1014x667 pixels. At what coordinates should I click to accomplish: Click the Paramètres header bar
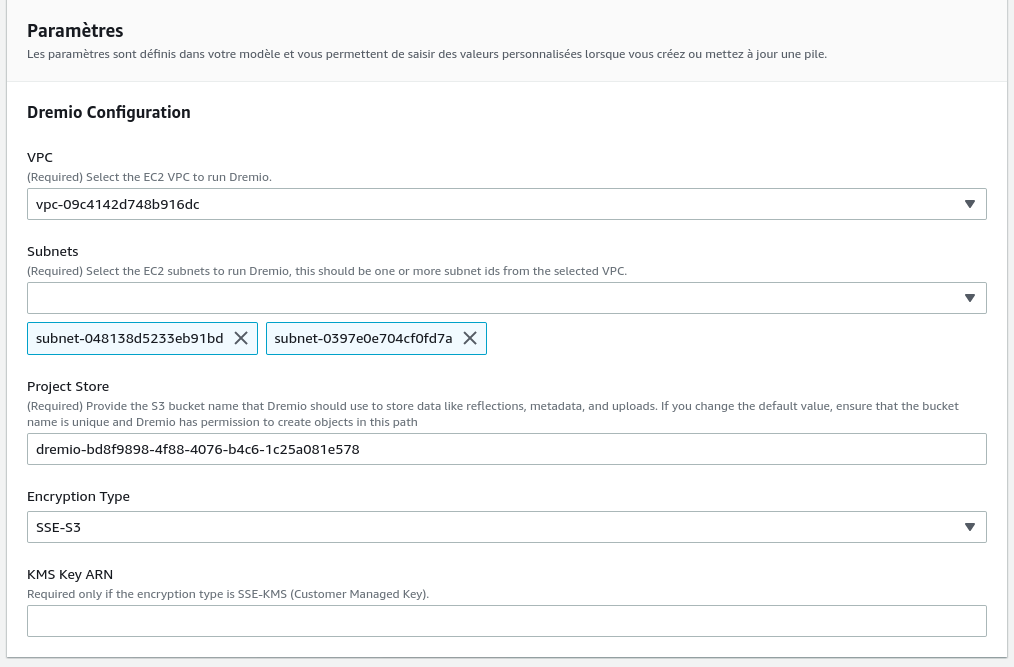(75, 31)
